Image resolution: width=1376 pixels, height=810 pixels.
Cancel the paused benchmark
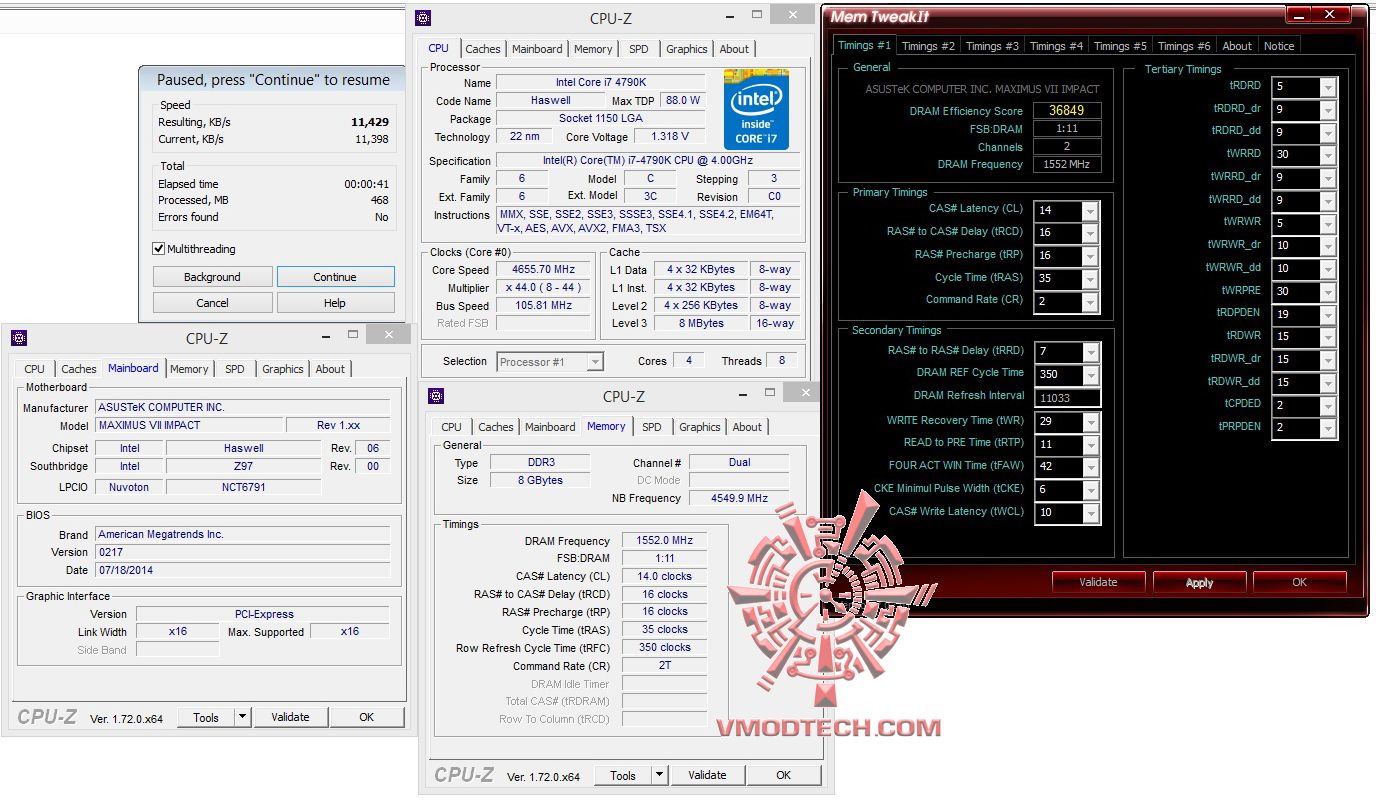pyautogui.click(x=212, y=303)
